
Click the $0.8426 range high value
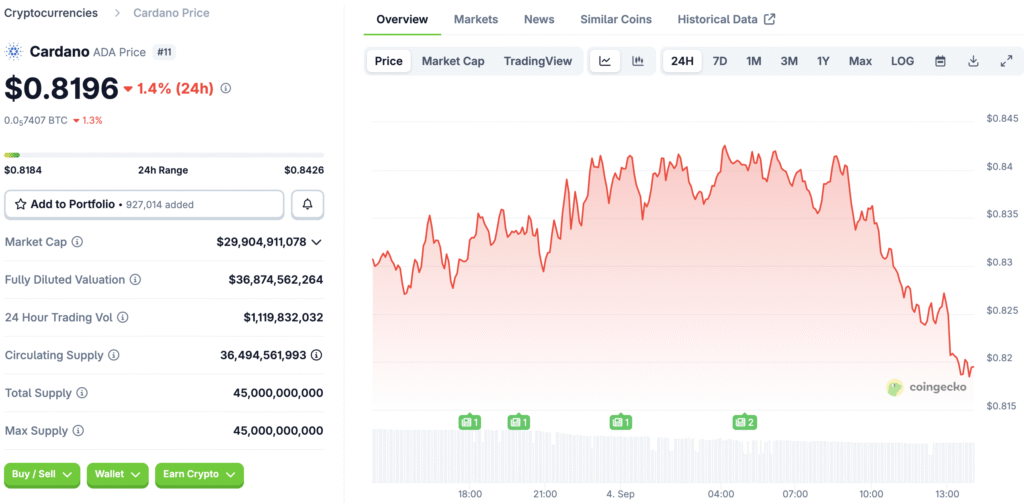(x=304, y=170)
